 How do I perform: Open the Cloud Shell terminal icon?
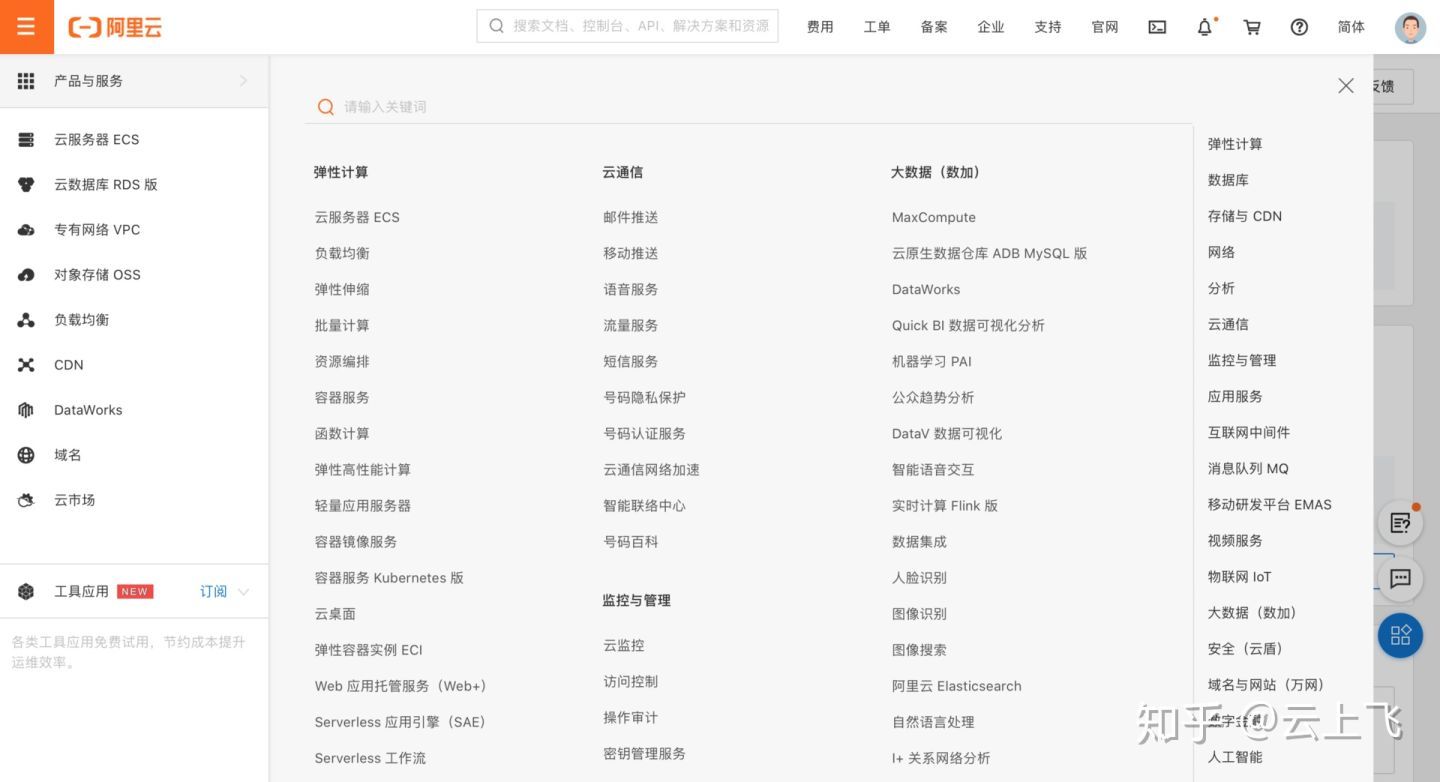tap(1157, 27)
